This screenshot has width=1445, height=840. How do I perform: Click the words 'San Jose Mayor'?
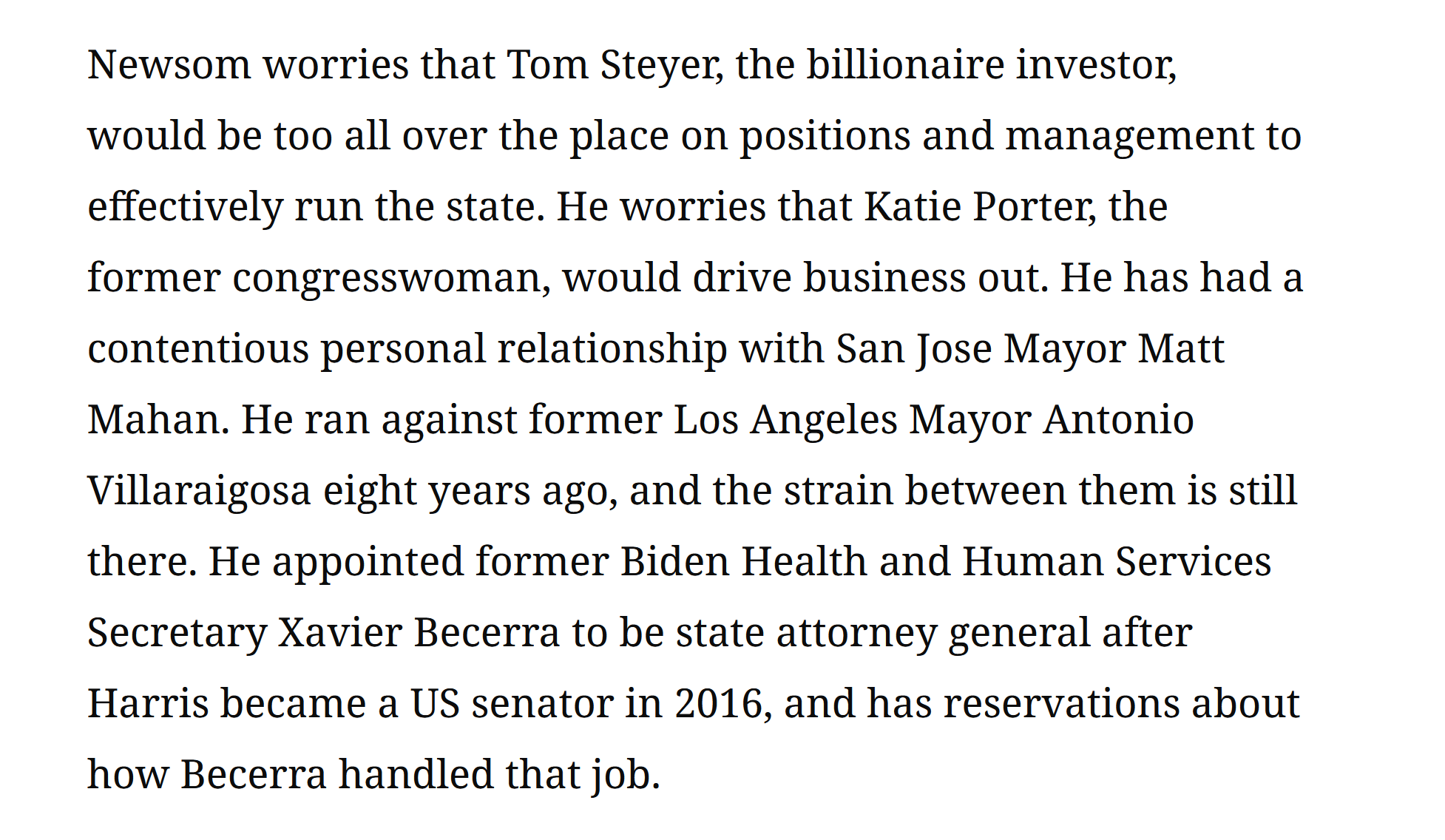pos(981,350)
